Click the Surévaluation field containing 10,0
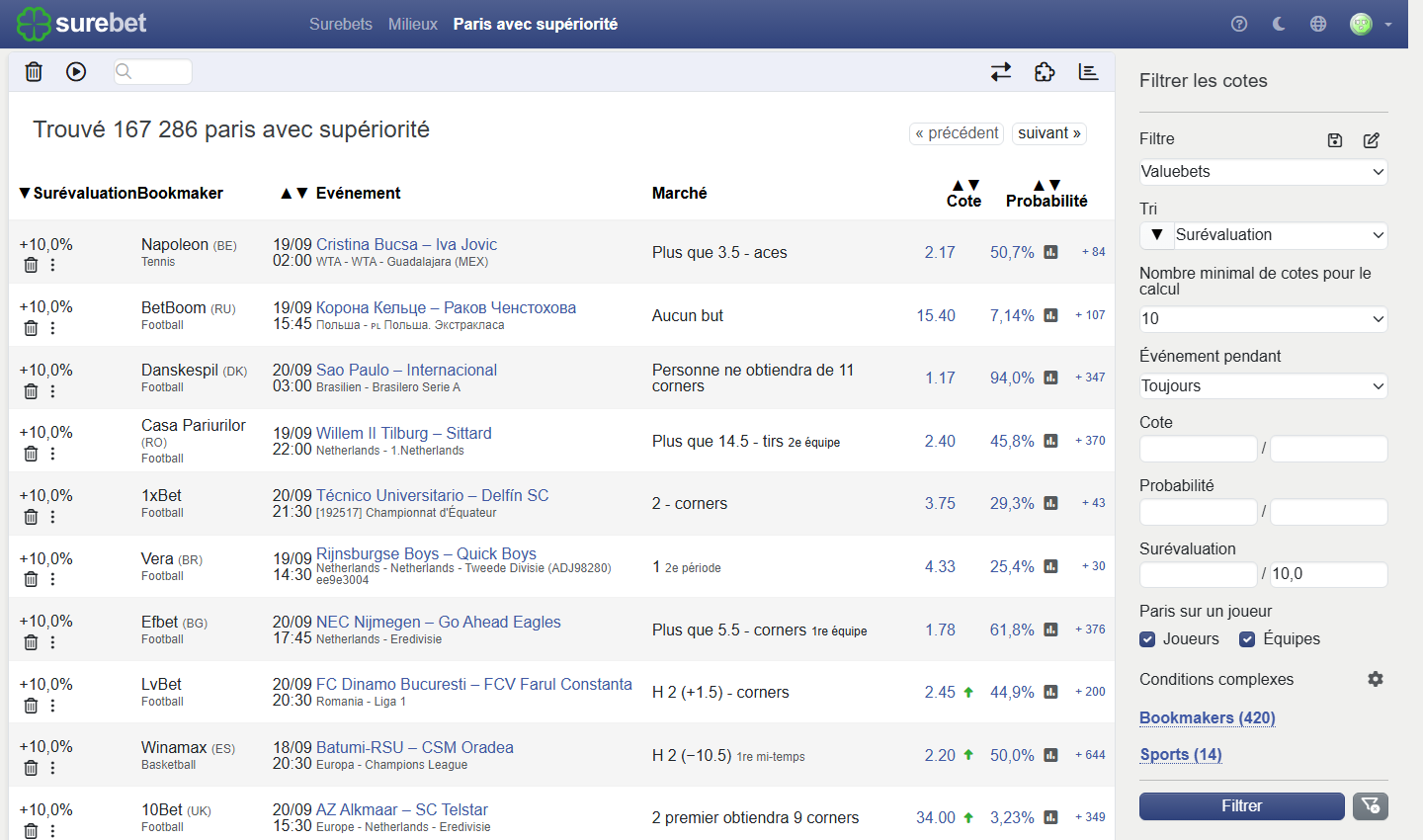This screenshot has width=1423, height=840. pyautogui.click(x=1329, y=574)
